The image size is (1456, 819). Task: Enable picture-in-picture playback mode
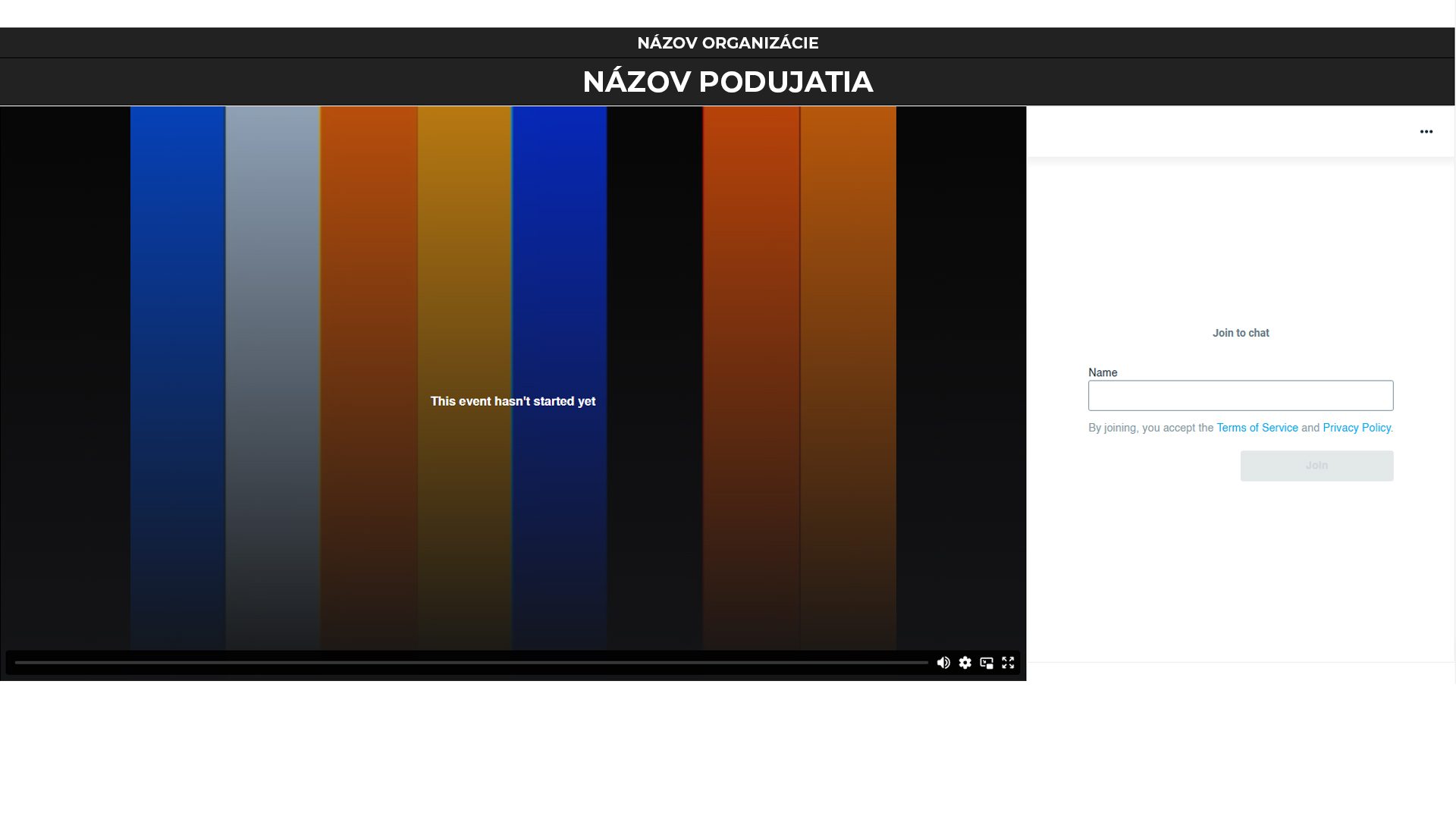(x=987, y=663)
